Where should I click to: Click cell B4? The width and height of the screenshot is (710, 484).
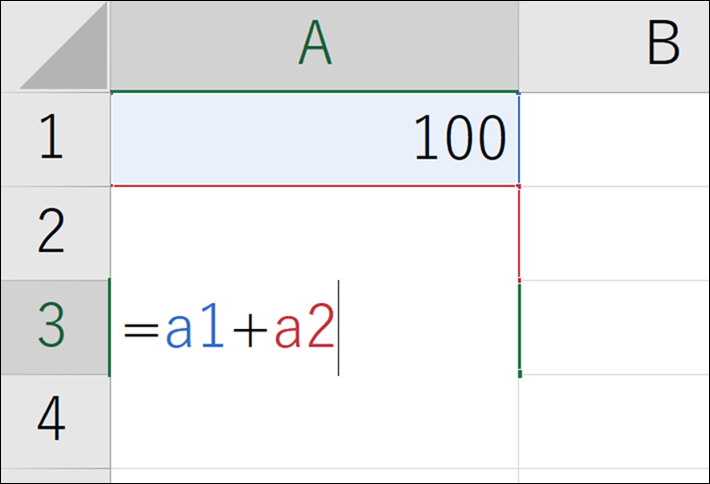(615, 421)
